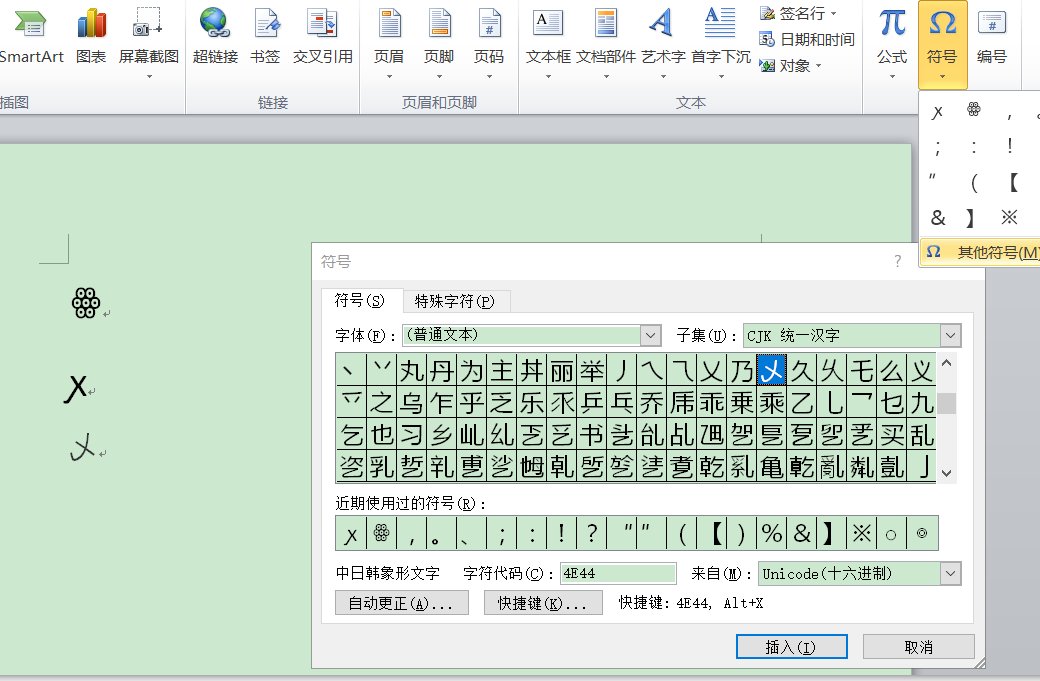Screen dimensions: 1040x681
Task: Open the 签名行 signature line option
Action: pyautogui.click(x=798, y=13)
